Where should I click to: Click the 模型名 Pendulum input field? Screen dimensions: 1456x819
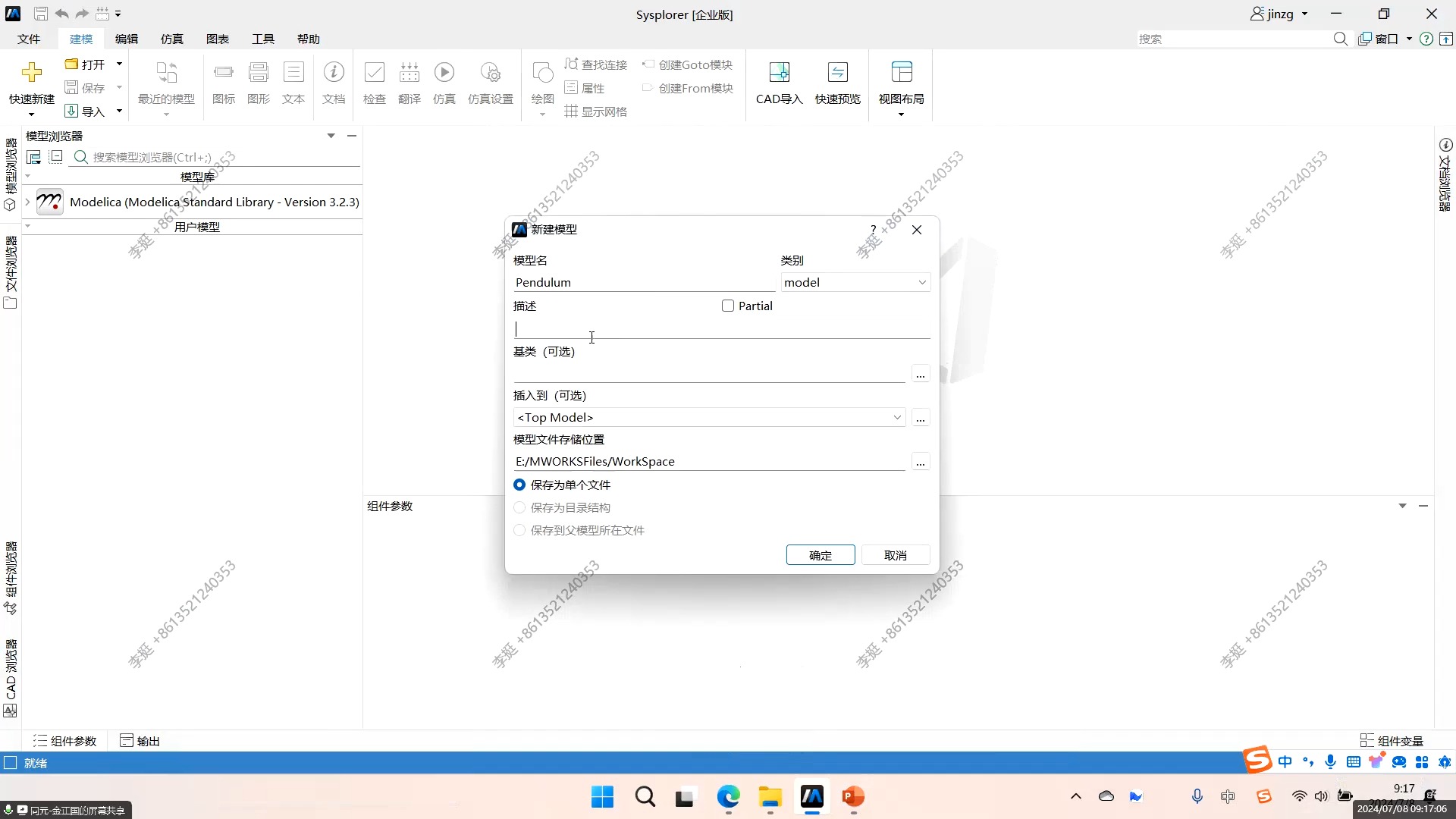(x=644, y=282)
